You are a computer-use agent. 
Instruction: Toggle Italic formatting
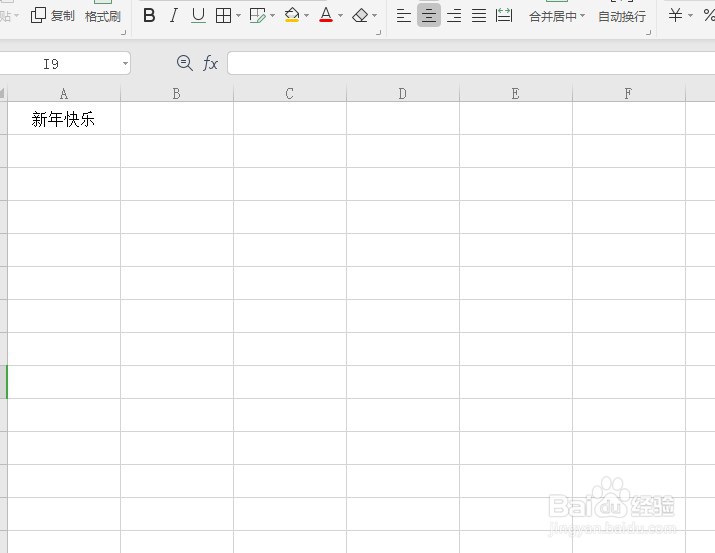(173, 16)
